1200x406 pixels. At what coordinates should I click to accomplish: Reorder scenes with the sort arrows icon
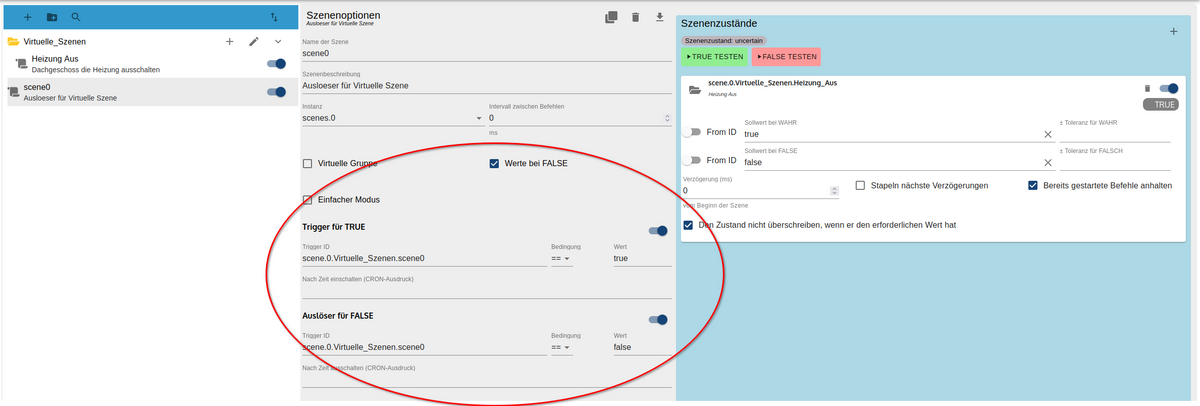coord(275,17)
